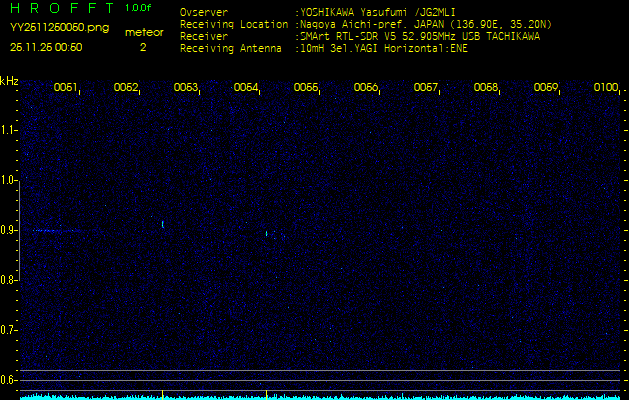Screen dimensions: 629x400
Task: Click the meteor count value 2
Action: pyautogui.click(x=143, y=47)
